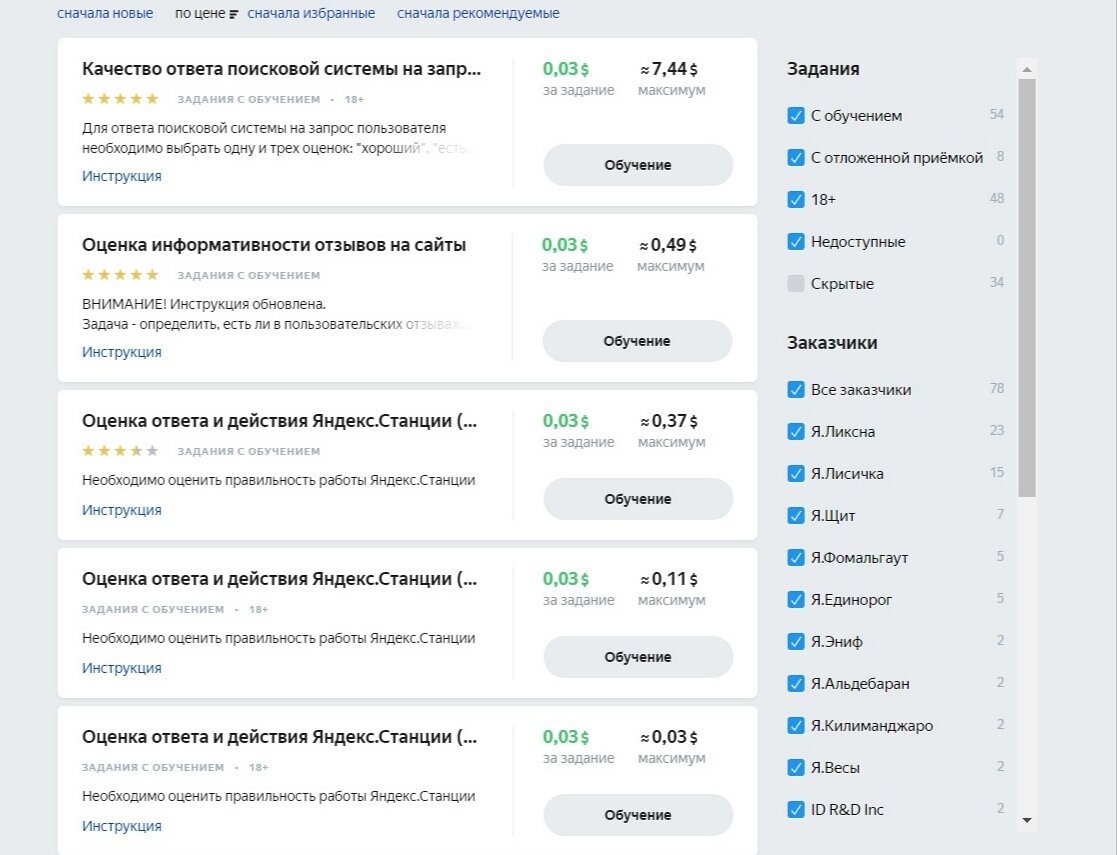Click scrollbar up arrow in filters panel
Screen dimensions: 1117x855
click(x=1027, y=69)
